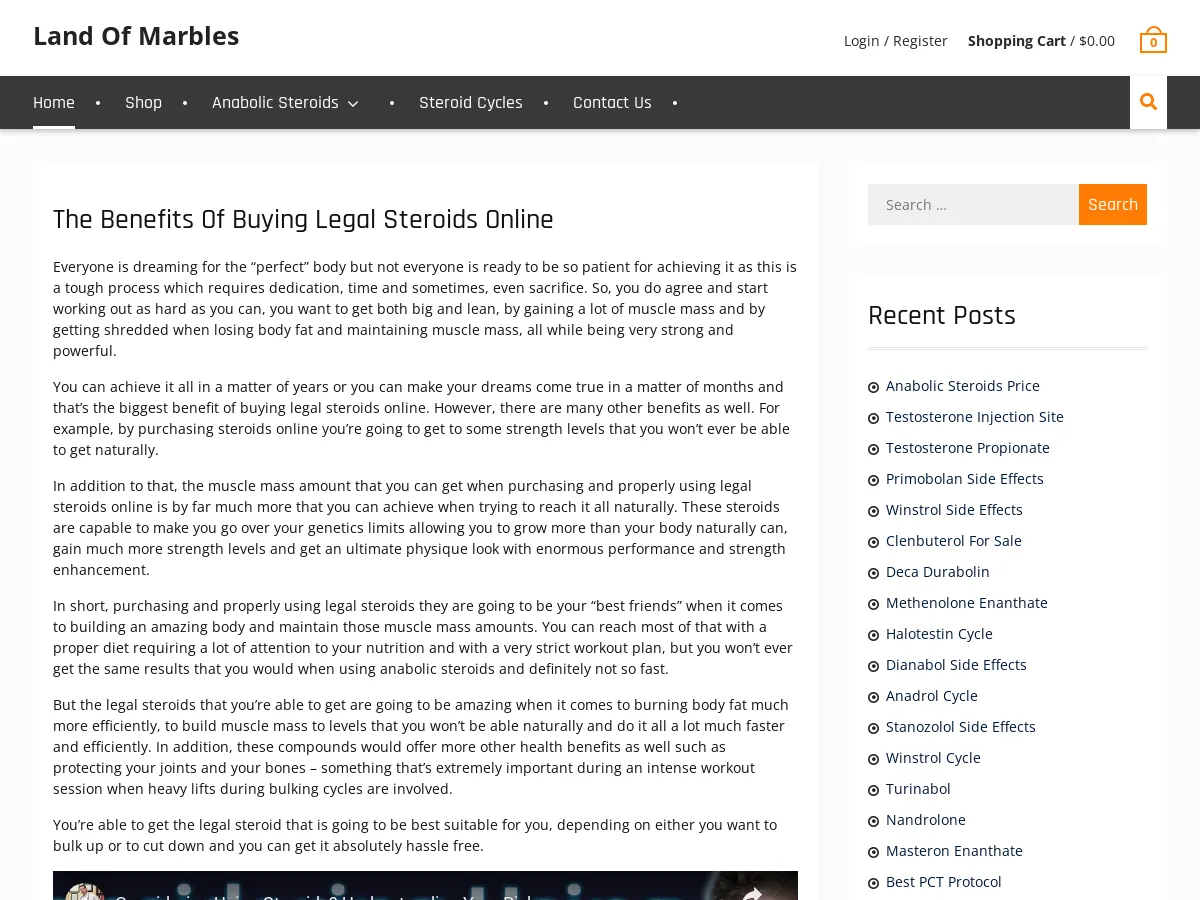Expand the Anabolic Steroids submenu chevron
Screen dimensions: 1200x900
coord(353,103)
